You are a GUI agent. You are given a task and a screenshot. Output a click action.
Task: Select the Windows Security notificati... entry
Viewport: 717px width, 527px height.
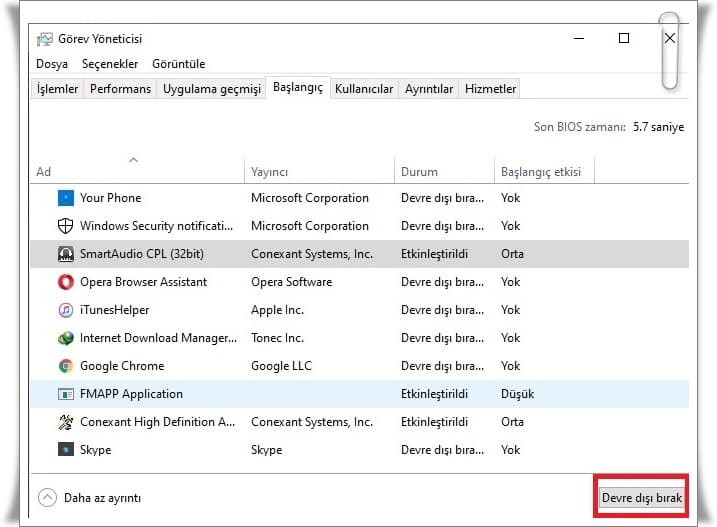156,226
